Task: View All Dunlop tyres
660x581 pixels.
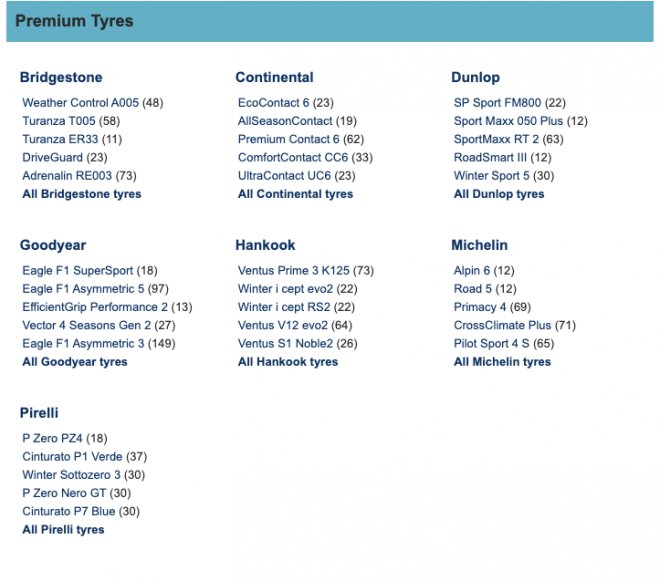Action: 499,194
